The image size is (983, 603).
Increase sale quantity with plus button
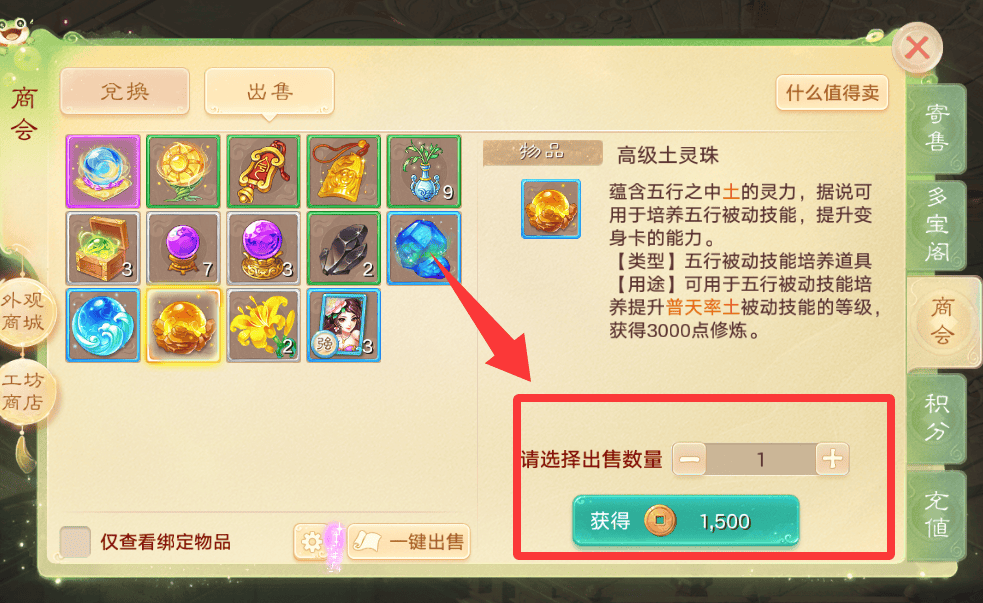pos(833,459)
